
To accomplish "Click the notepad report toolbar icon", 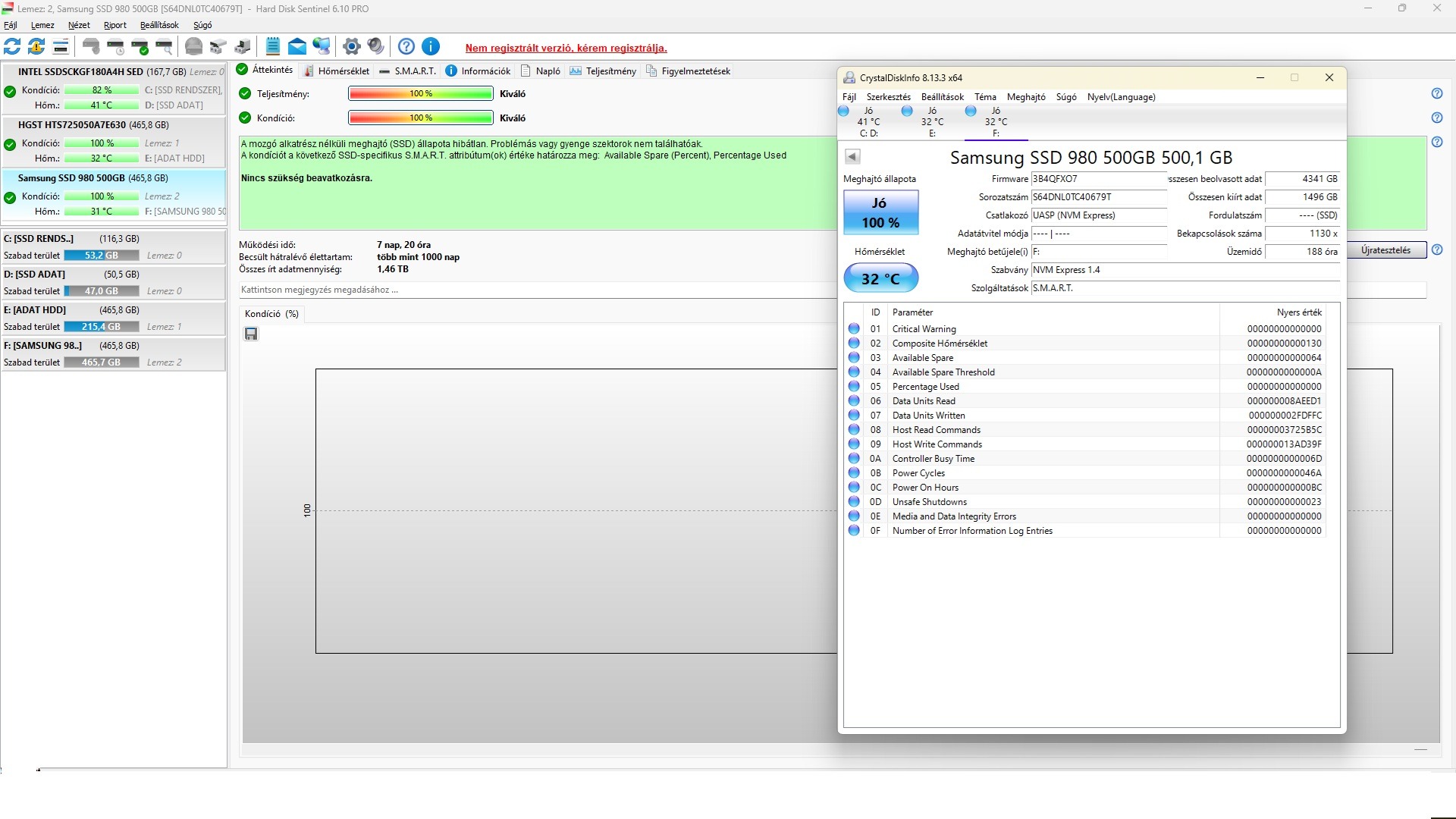I will [x=273, y=47].
